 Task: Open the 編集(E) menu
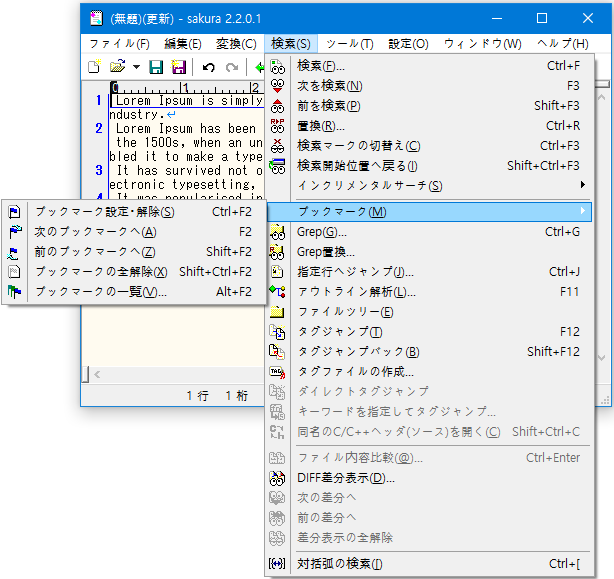pos(183,44)
